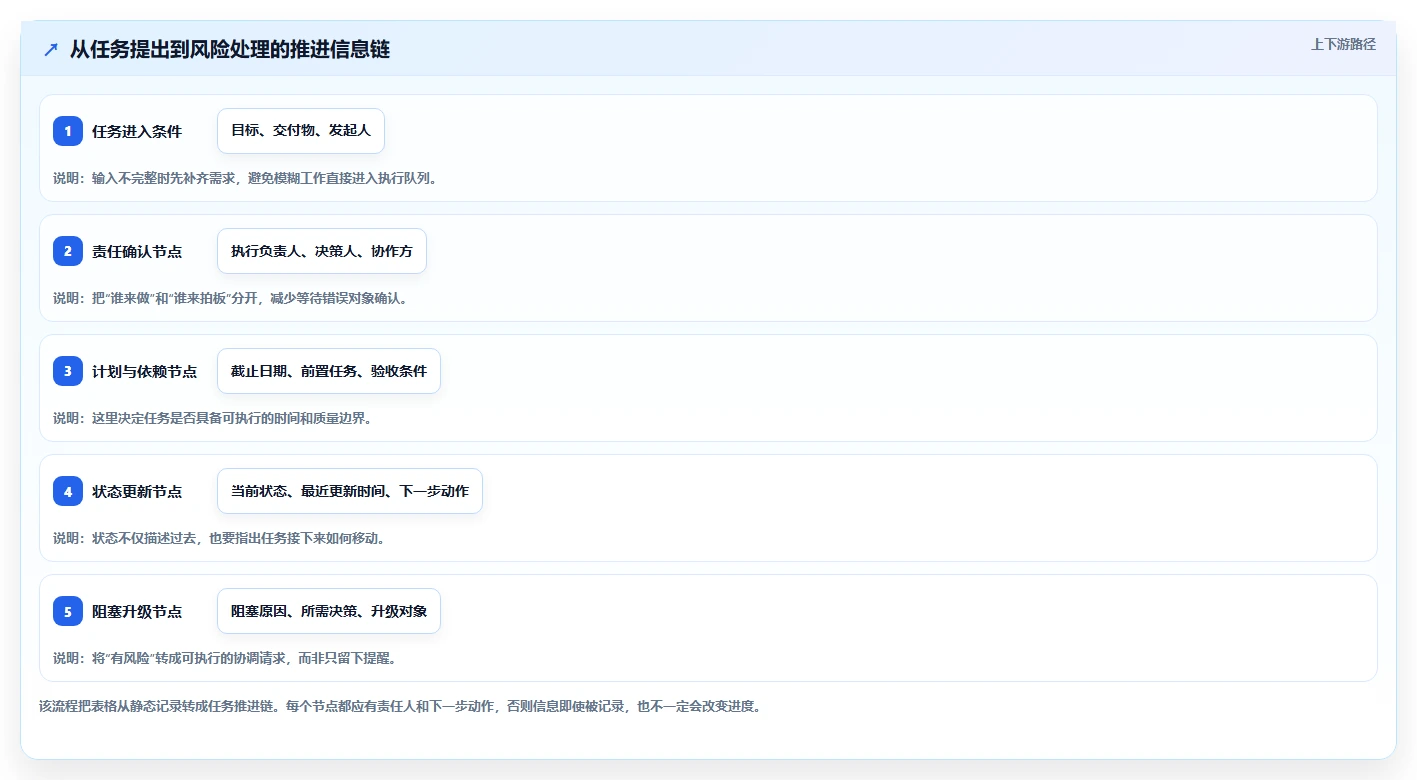Select the 当前状态、最近更新时间、下一步动作 chip

click(350, 491)
